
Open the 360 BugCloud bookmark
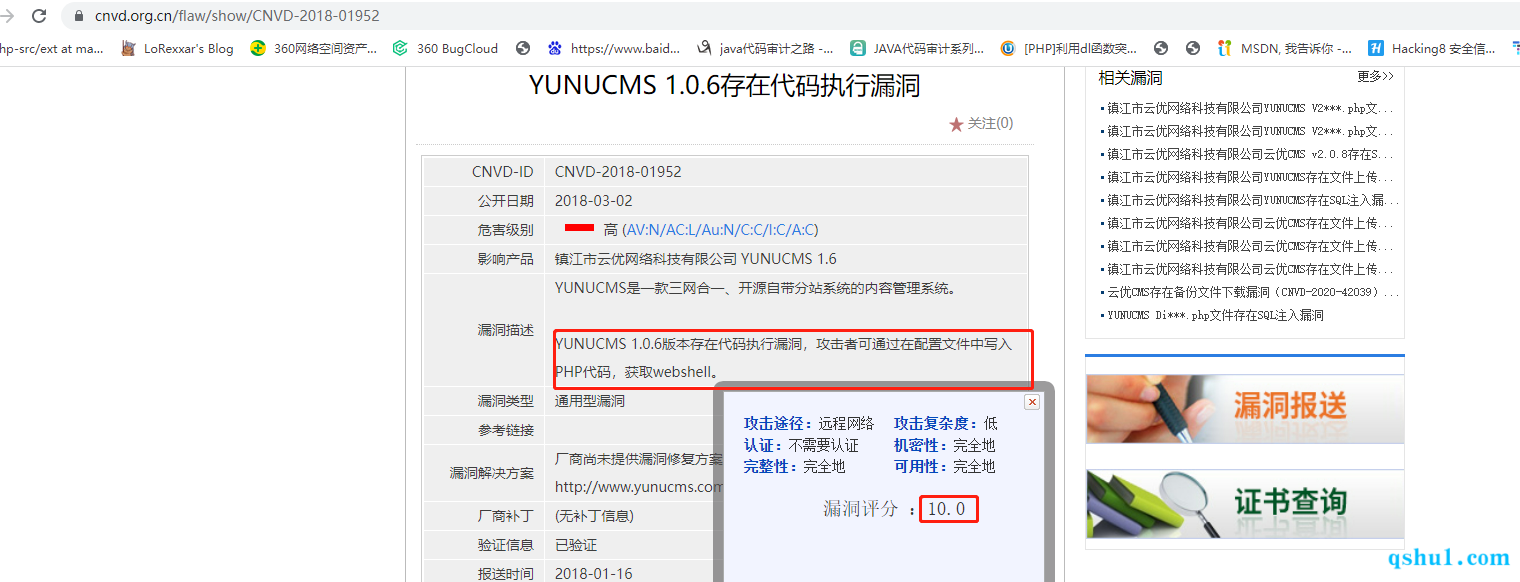pos(445,48)
